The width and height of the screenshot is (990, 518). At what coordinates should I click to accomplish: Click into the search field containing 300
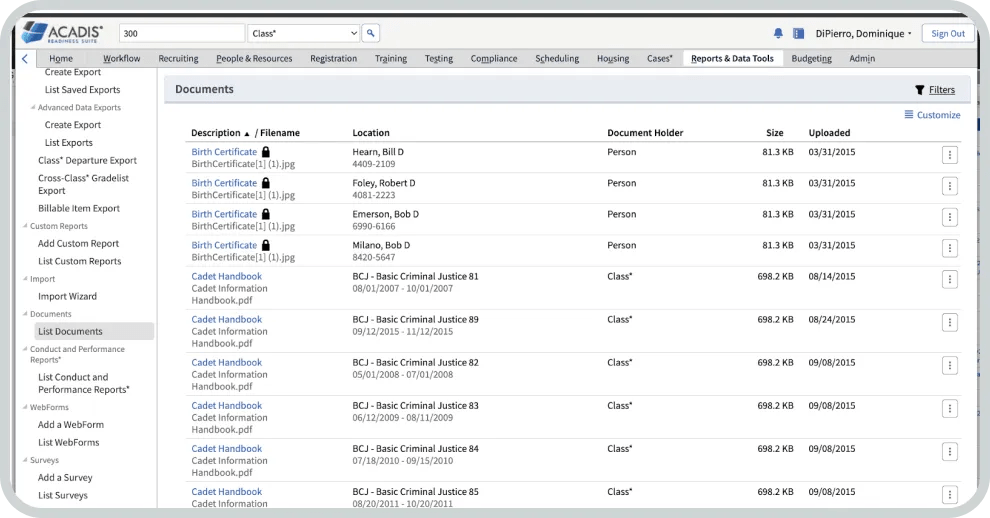tap(182, 33)
